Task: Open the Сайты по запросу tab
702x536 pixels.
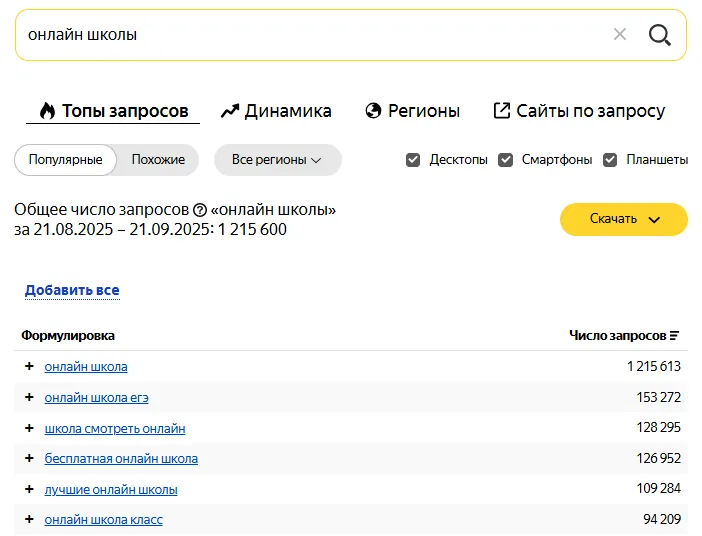Action: pos(579,111)
